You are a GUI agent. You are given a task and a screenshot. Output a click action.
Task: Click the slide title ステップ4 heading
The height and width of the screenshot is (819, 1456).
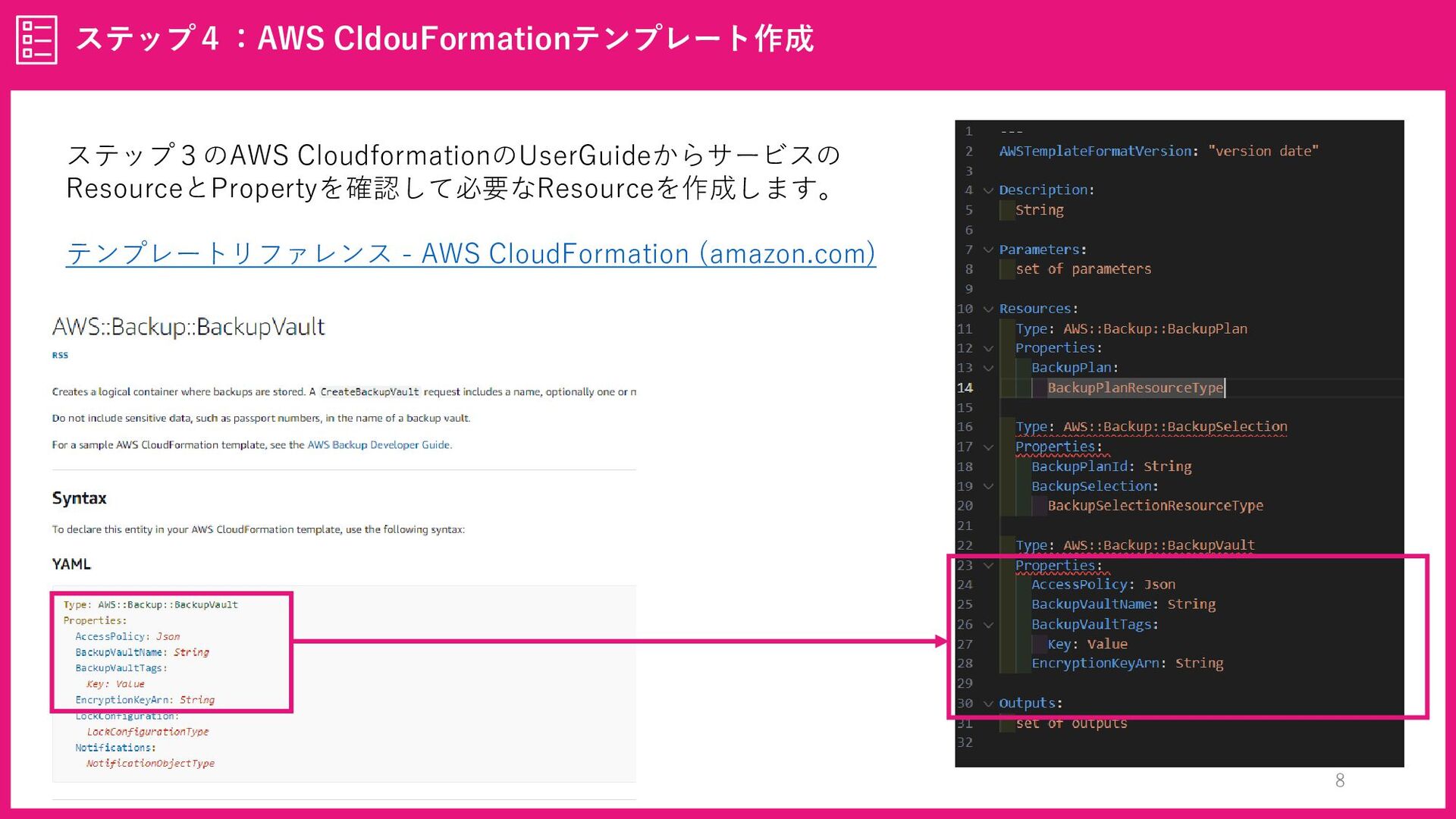[444, 39]
